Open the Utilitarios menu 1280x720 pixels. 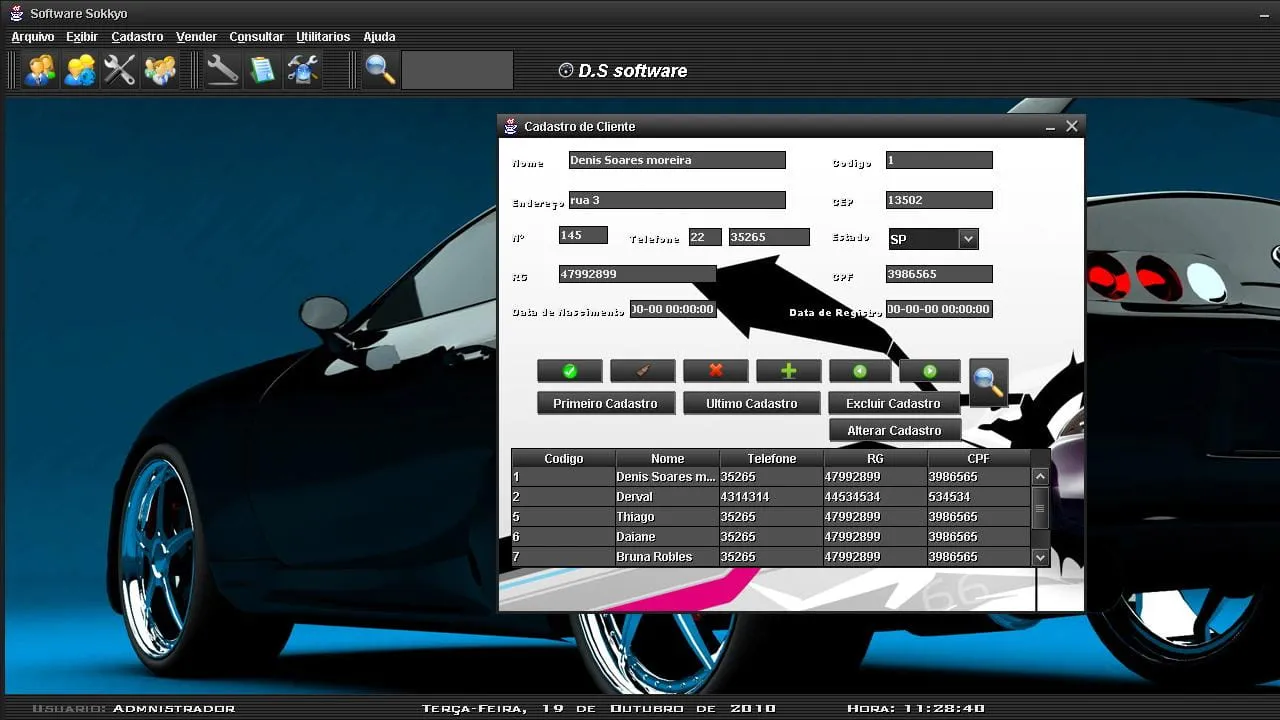pyautogui.click(x=323, y=37)
